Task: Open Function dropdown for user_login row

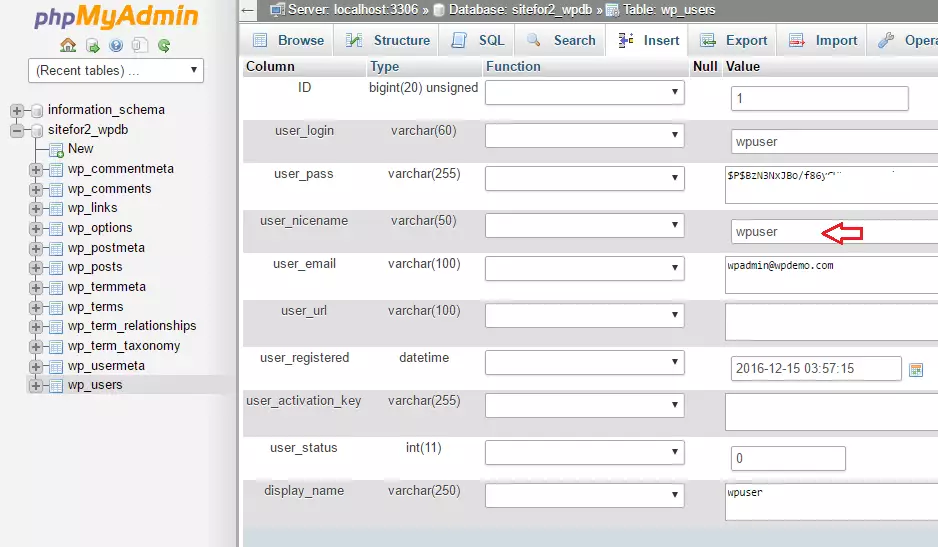Action: coord(584,135)
